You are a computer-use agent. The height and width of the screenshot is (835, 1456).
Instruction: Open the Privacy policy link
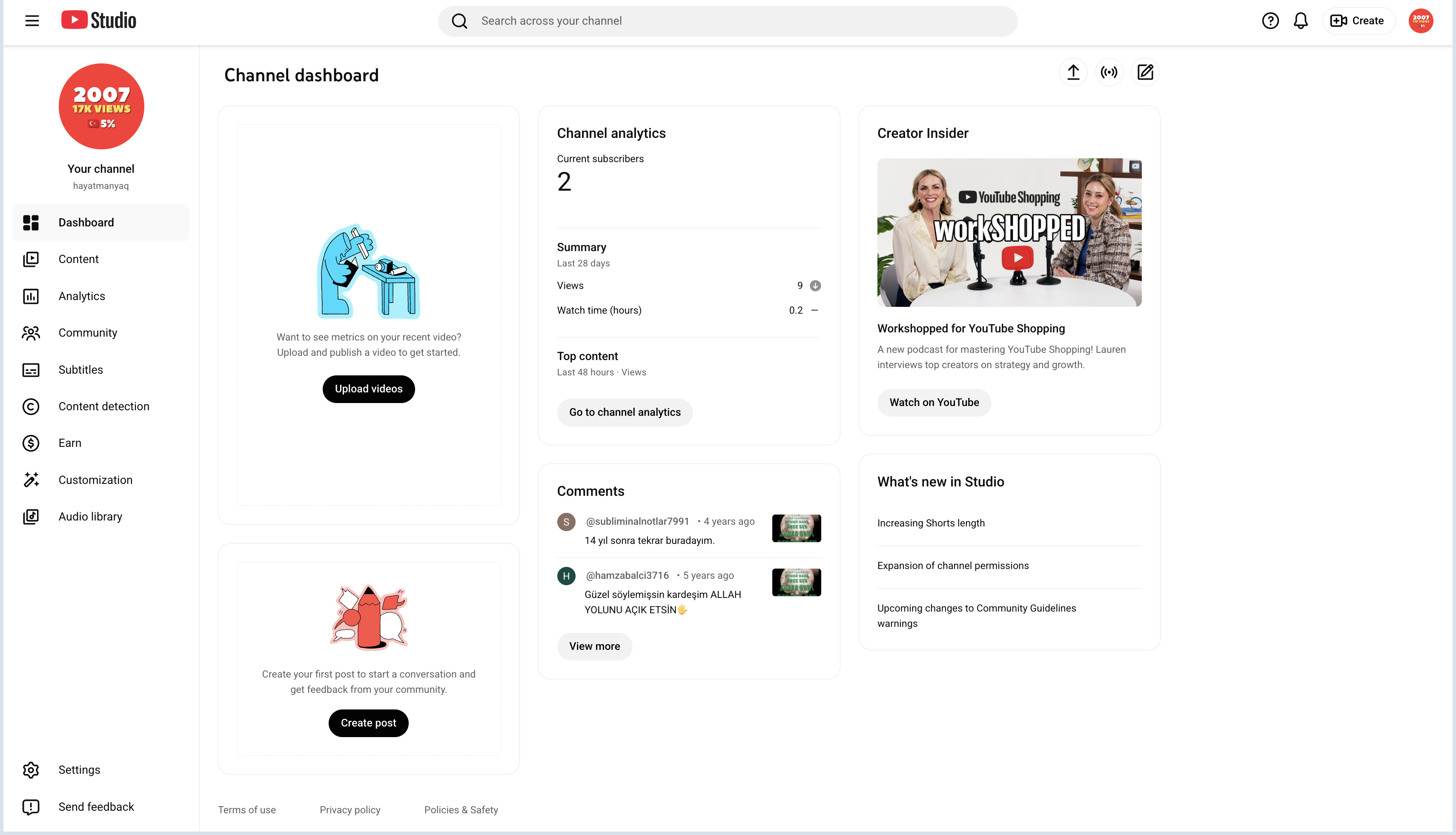tap(350, 810)
